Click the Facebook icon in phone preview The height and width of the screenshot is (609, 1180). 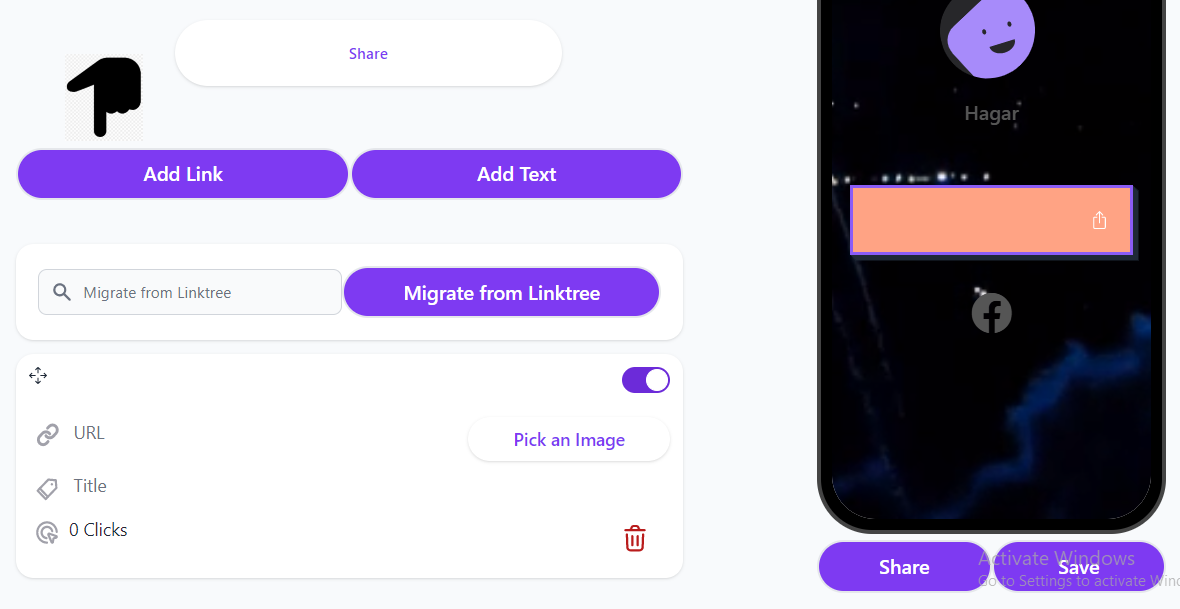pyautogui.click(x=991, y=313)
